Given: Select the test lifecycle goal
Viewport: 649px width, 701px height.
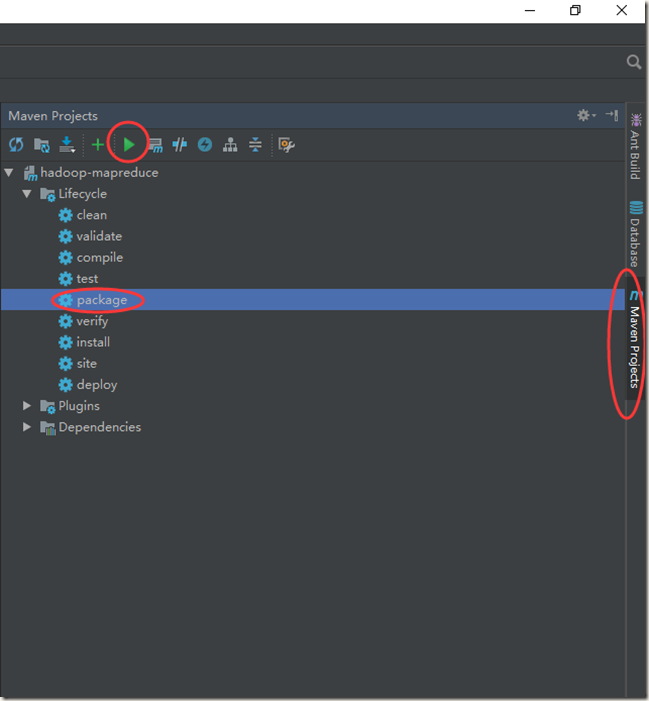Looking at the screenshot, I should click(87, 279).
